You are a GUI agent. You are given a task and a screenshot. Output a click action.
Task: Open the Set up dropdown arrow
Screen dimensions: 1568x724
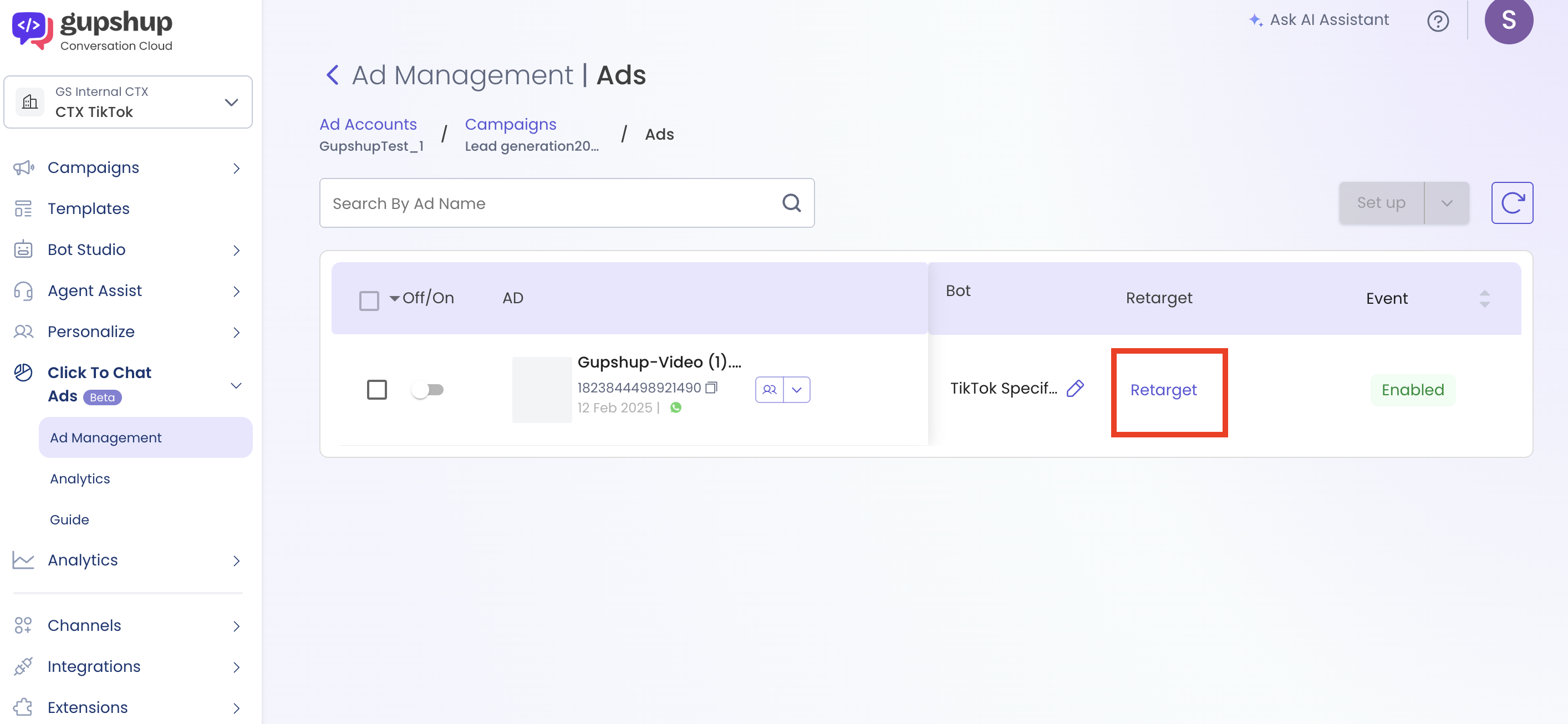click(x=1446, y=202)
